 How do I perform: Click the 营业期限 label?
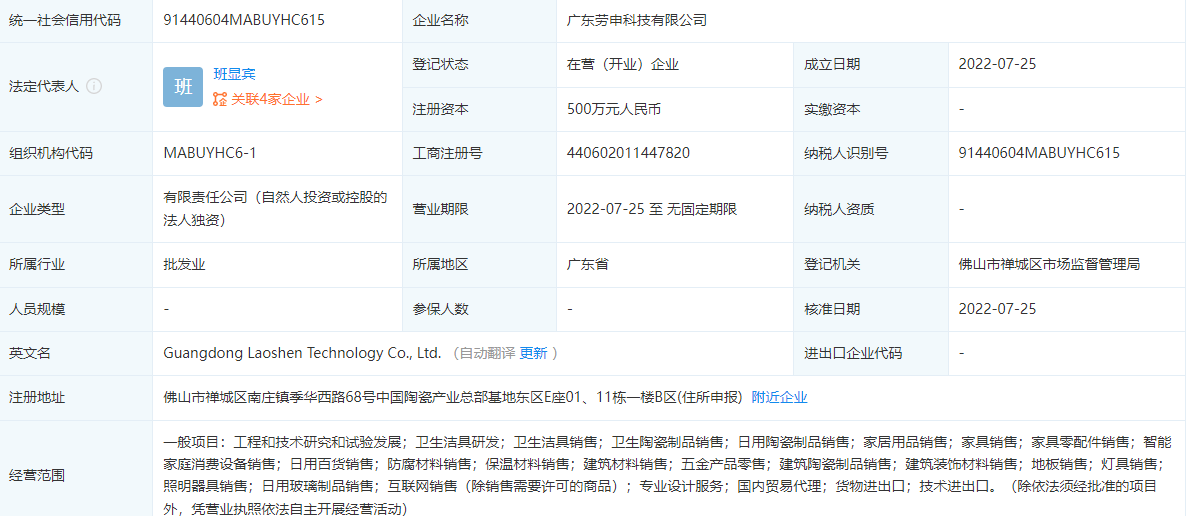point(440,209)
